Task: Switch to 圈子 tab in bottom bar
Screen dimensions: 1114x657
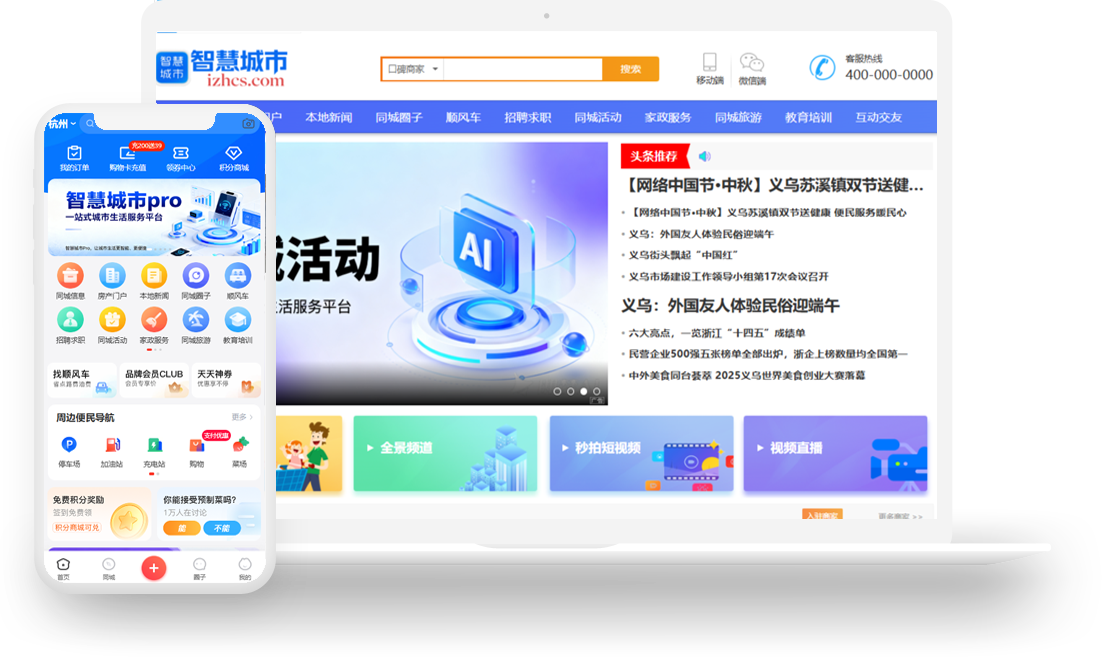Action: point(199,568)
